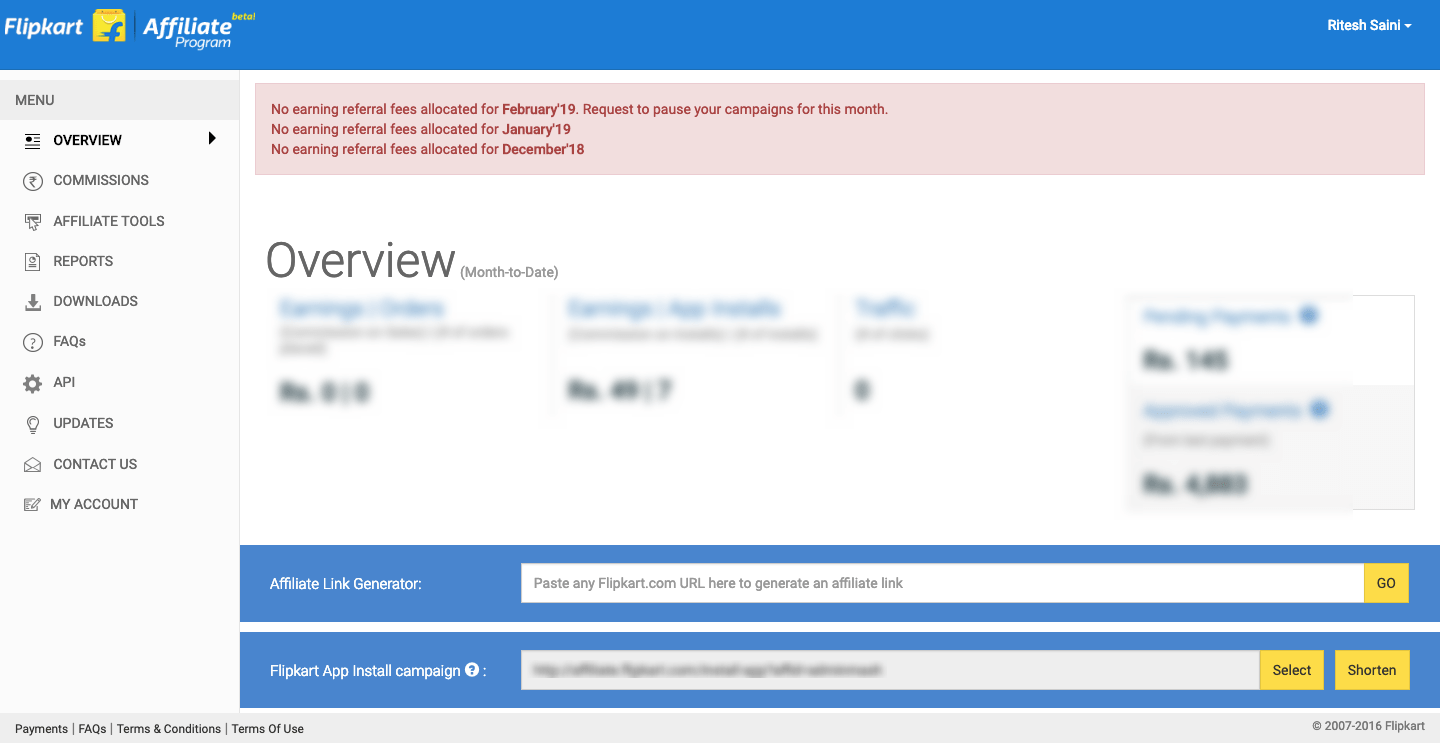
Task: Open Reports via its document icon
Action: 31,261
